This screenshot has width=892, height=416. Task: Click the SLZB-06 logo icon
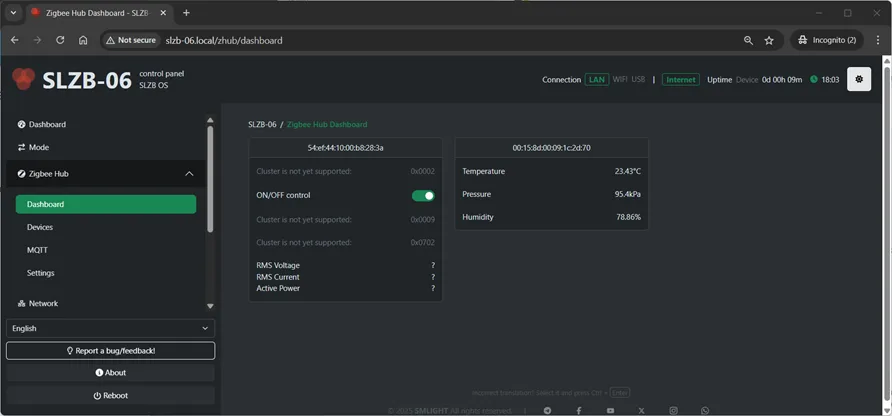[23, 80]
